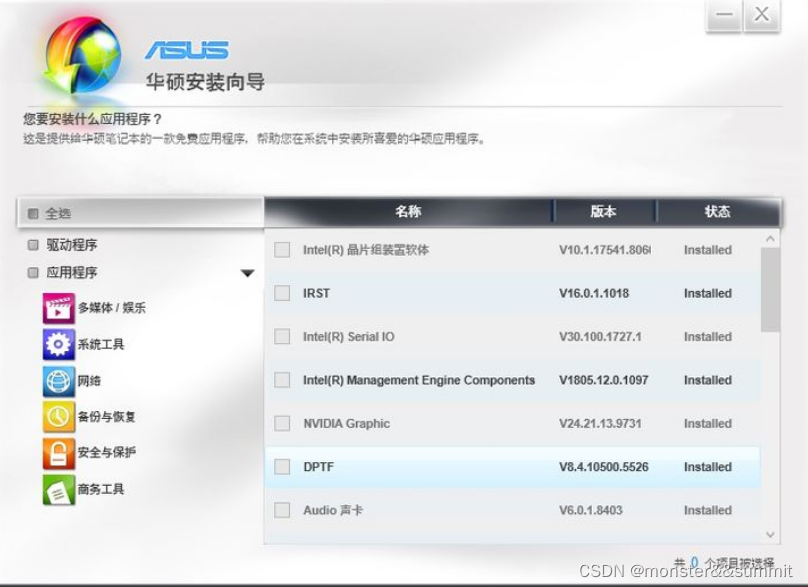Screen dimensions: 808x587
Task: Select the 安全与保护 lock icon
Action: click(59, 453)
